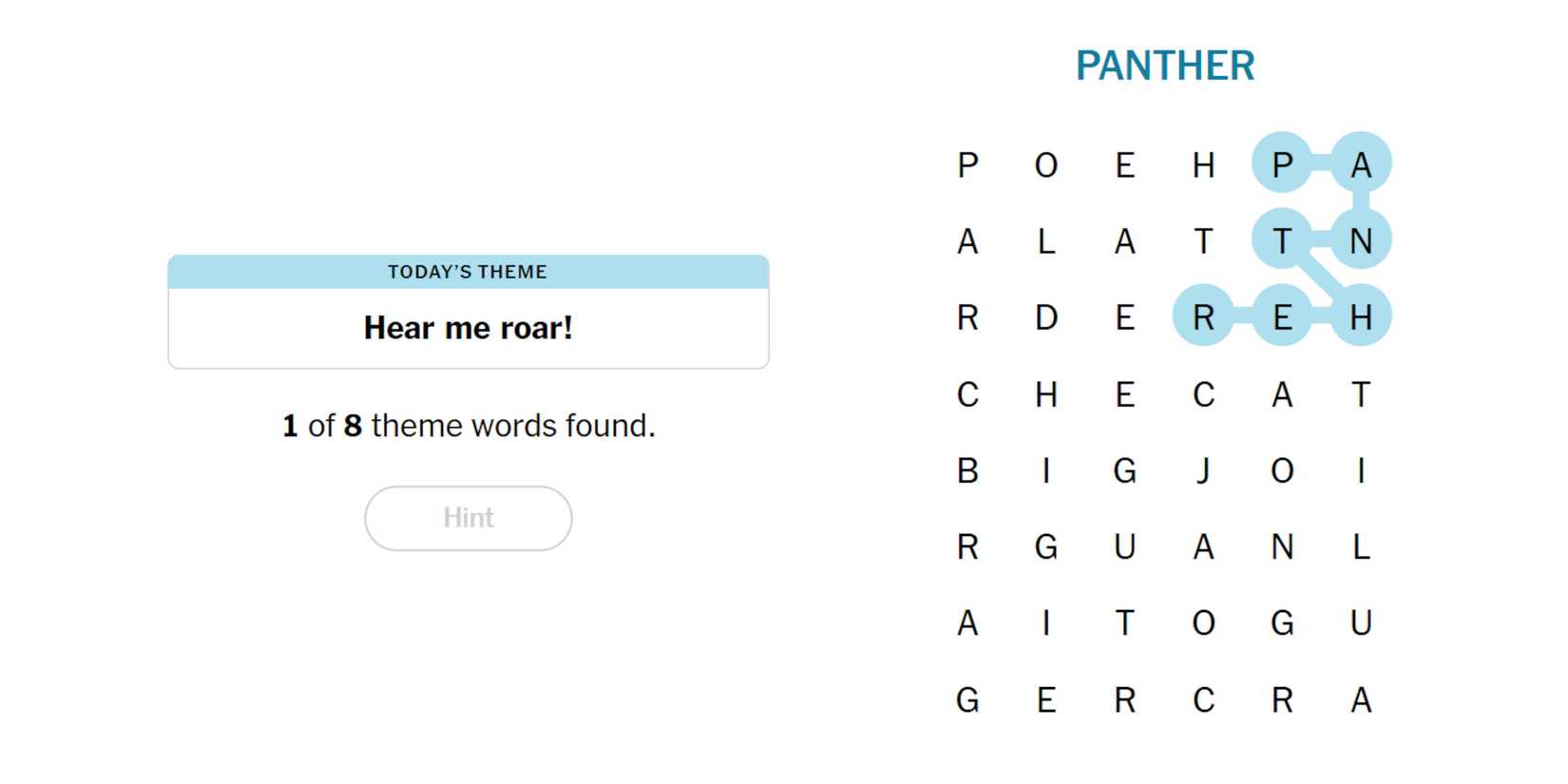Click the highlighted P tile
Screen dimensions: 1568x784
pyautogui.click(x=1282, y=164)
